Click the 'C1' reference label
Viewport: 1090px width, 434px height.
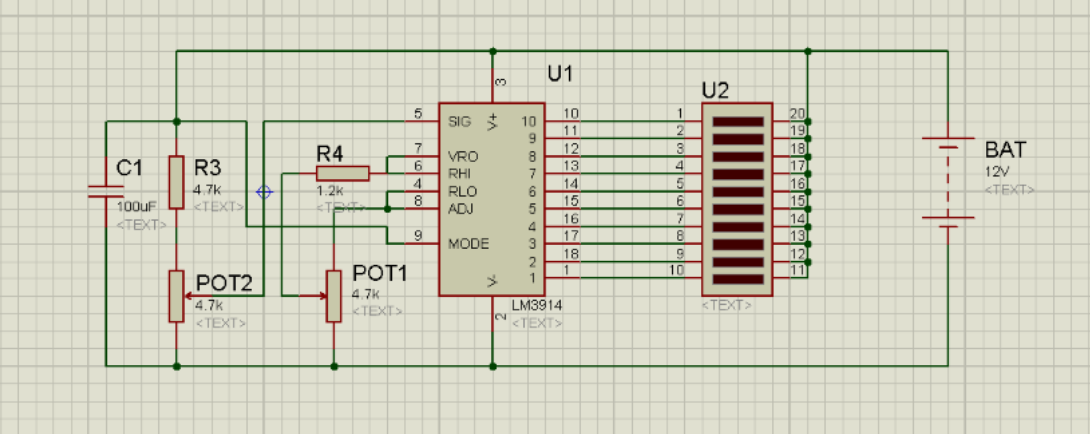[x=129, y=168]
